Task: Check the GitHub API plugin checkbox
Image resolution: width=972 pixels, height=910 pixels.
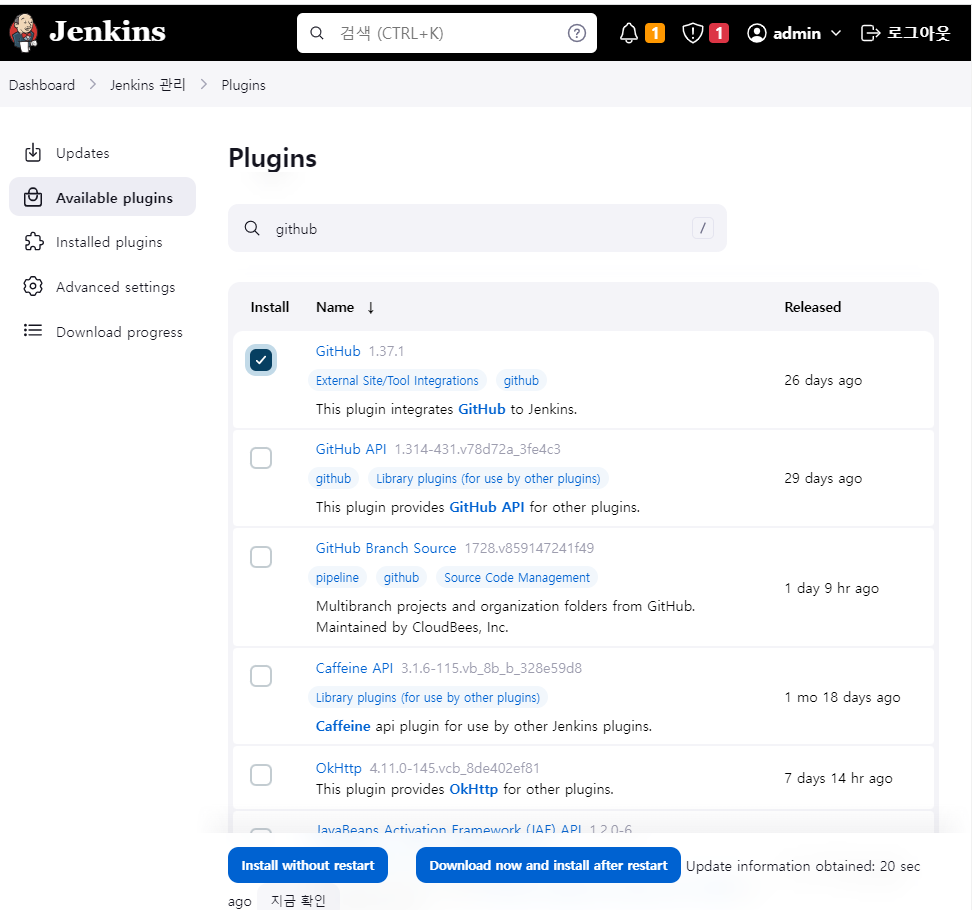Action: (x=261, y=458)
